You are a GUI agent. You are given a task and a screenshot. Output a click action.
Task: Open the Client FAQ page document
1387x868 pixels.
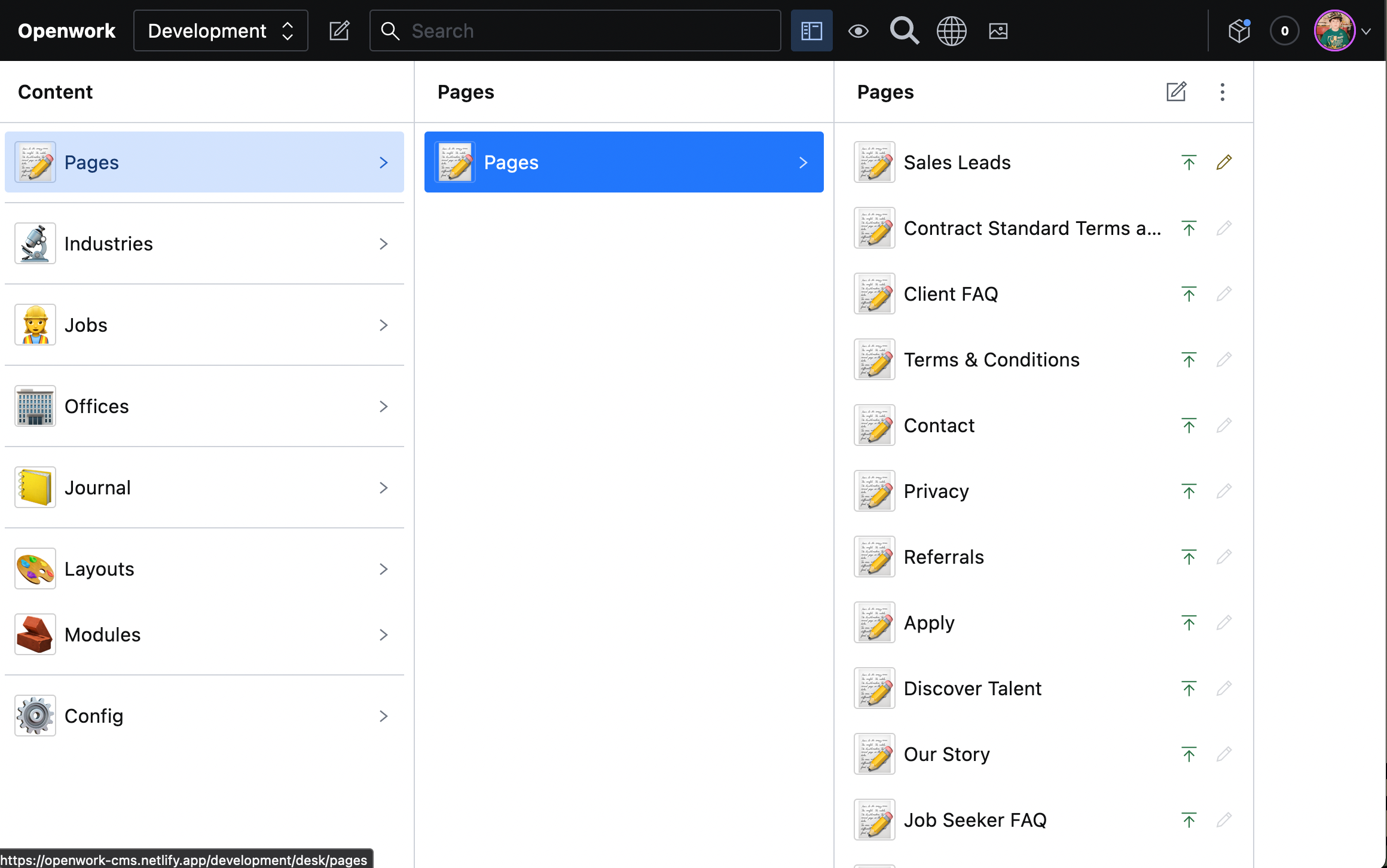[951, 294]
